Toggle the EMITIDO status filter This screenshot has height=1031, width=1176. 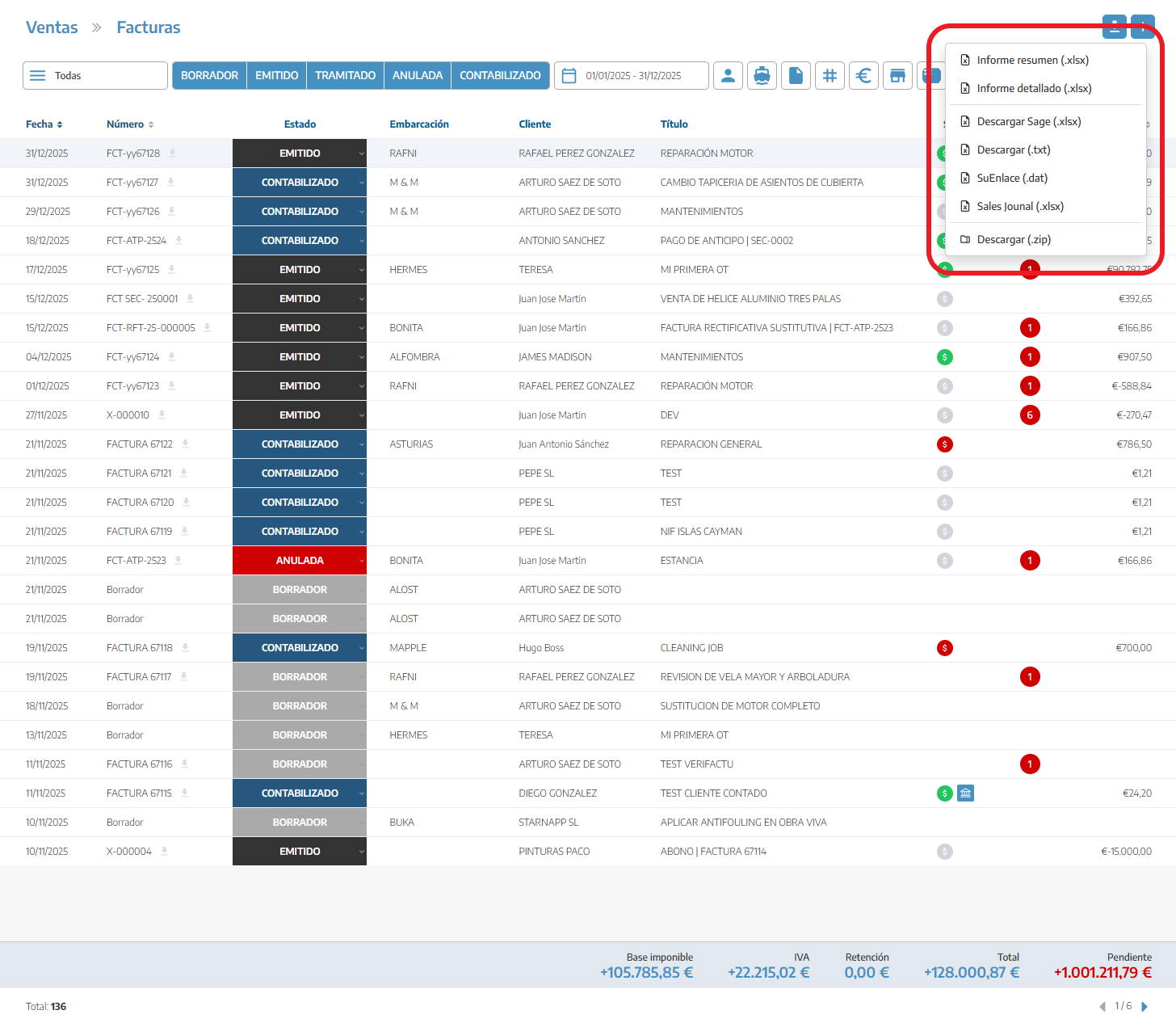pyautogui.click(x=276, y=76)
